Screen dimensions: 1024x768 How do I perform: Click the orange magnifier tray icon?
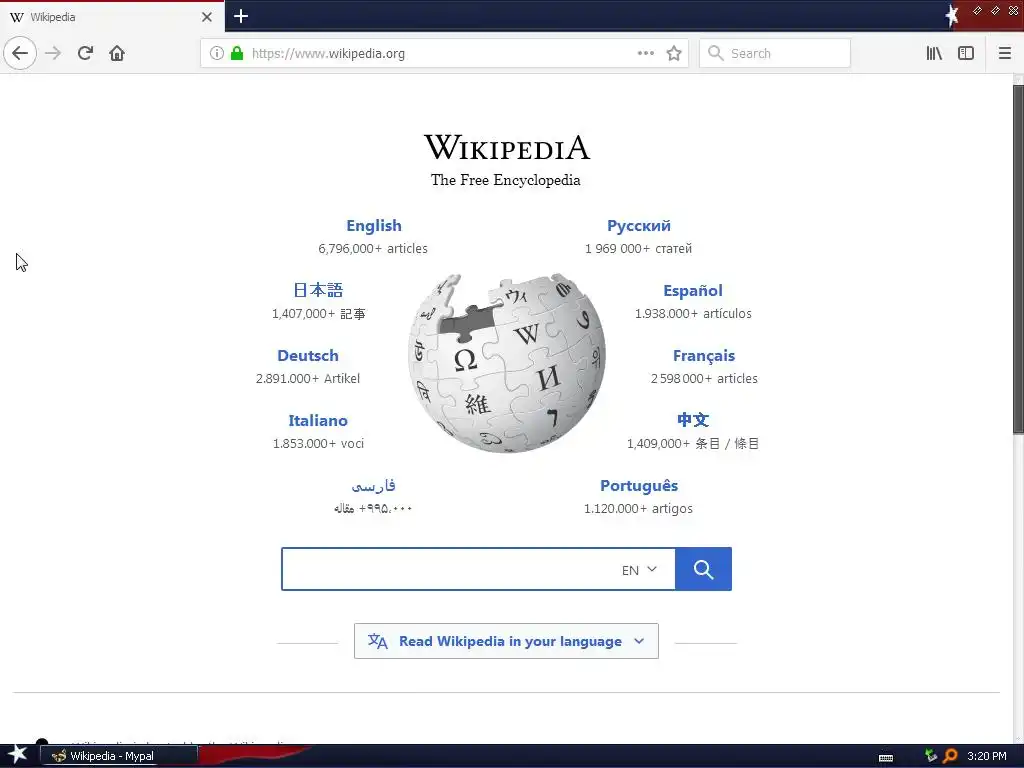pos(950,756)
